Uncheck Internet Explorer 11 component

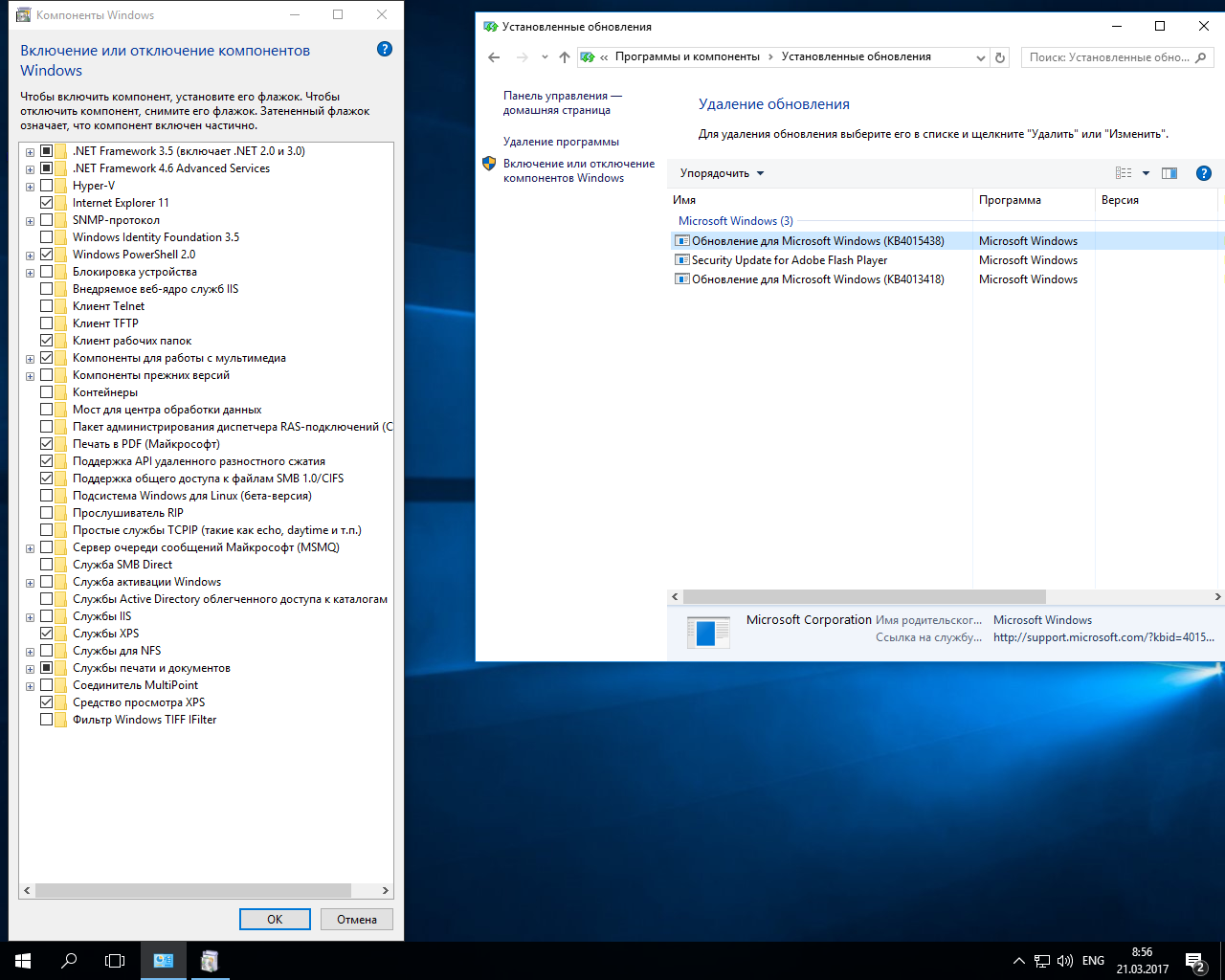[x=46, y=203]
